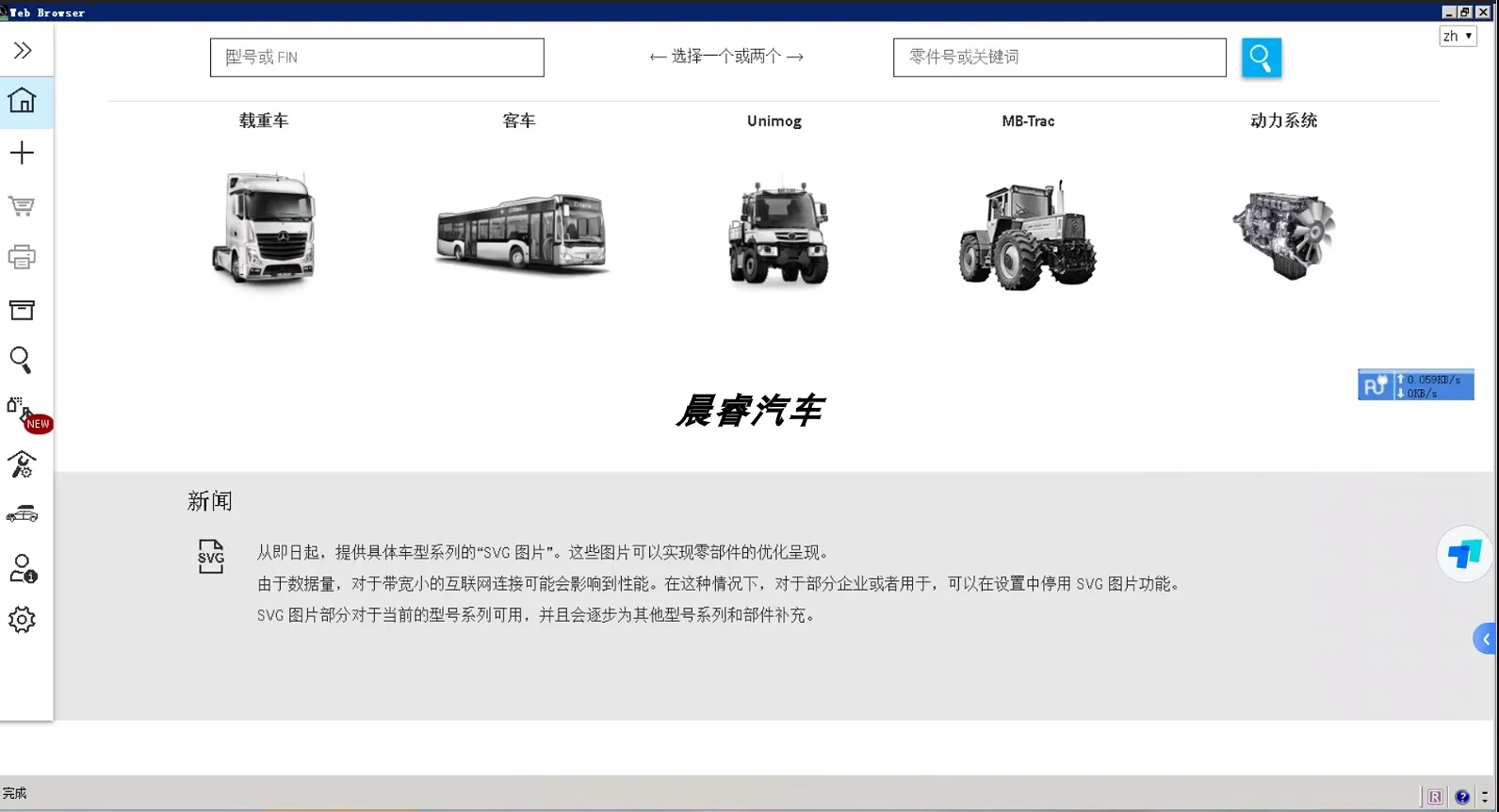Expand the sidebar with double-chevron icon
Image resolution: width=1499 pixels, height=812 pixels.
point(23,51)
